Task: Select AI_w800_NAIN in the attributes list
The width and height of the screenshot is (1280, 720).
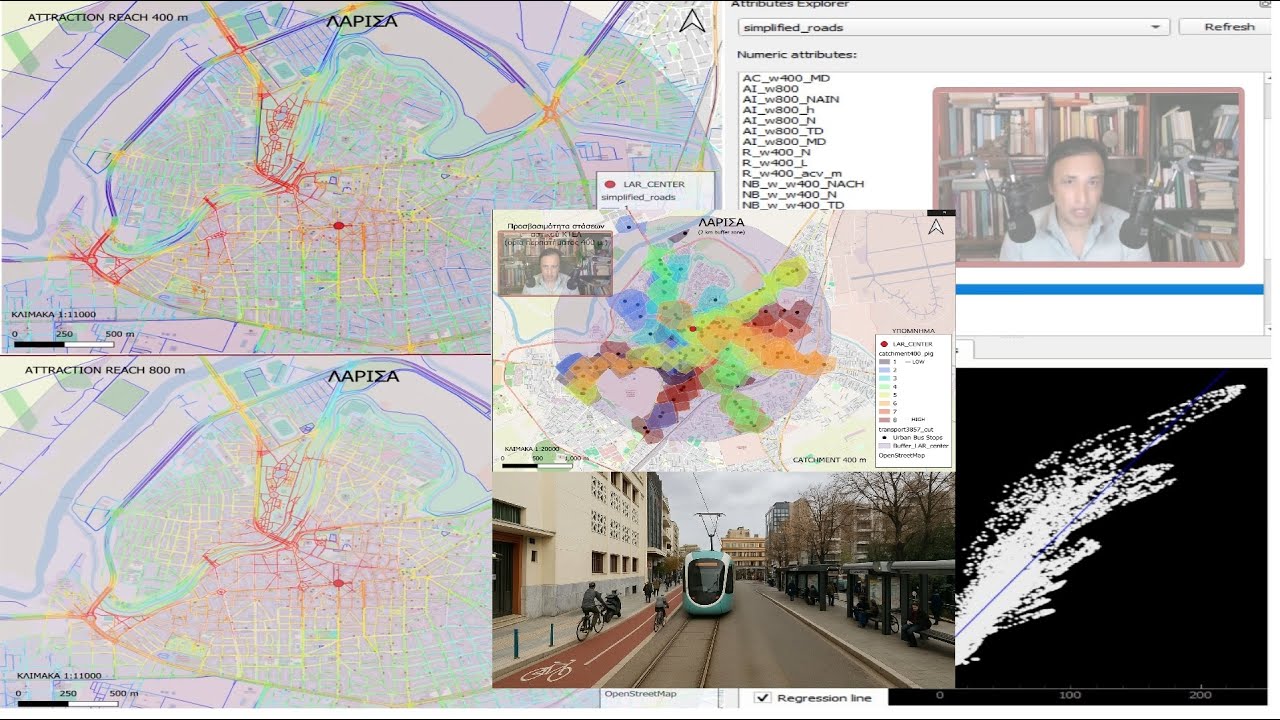Action: pos(791,100)
